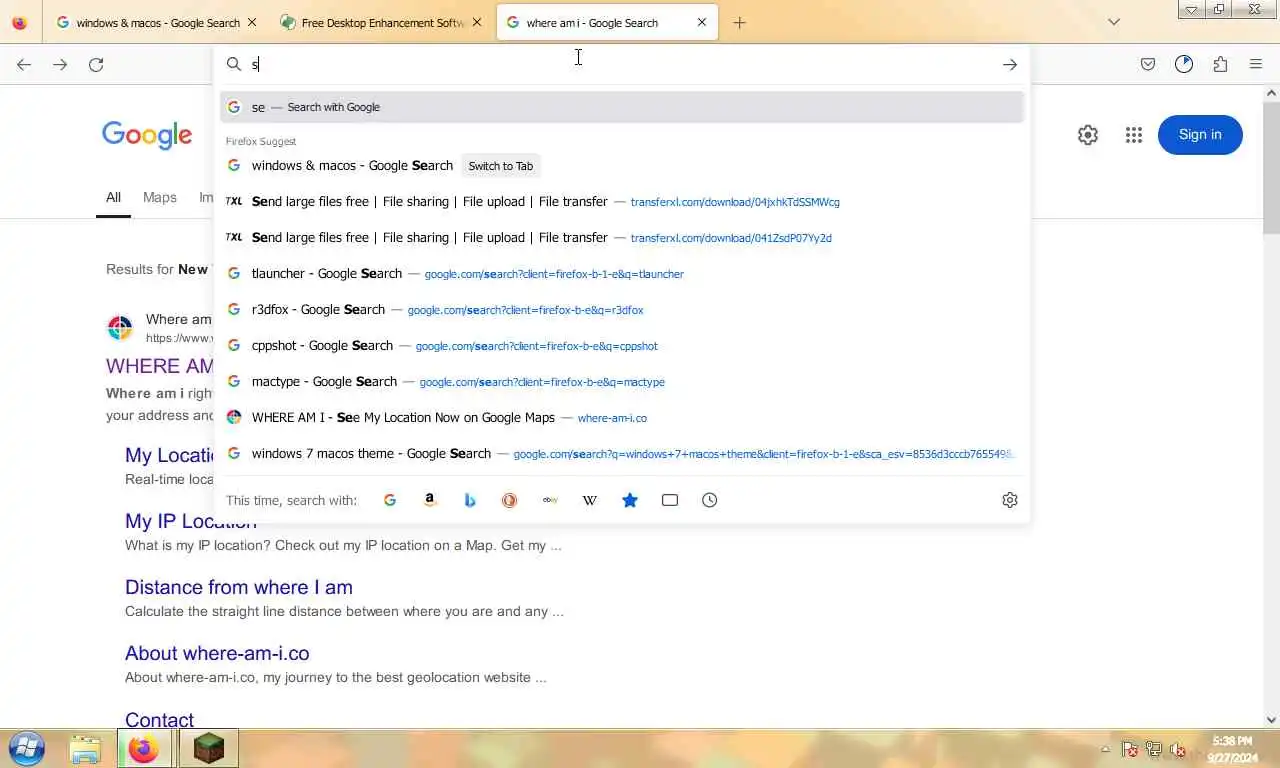The height and width of the screenshot is (768, 1280).
Task: Select windows & macos Google Search suggestion
Action: coord(622,166)
